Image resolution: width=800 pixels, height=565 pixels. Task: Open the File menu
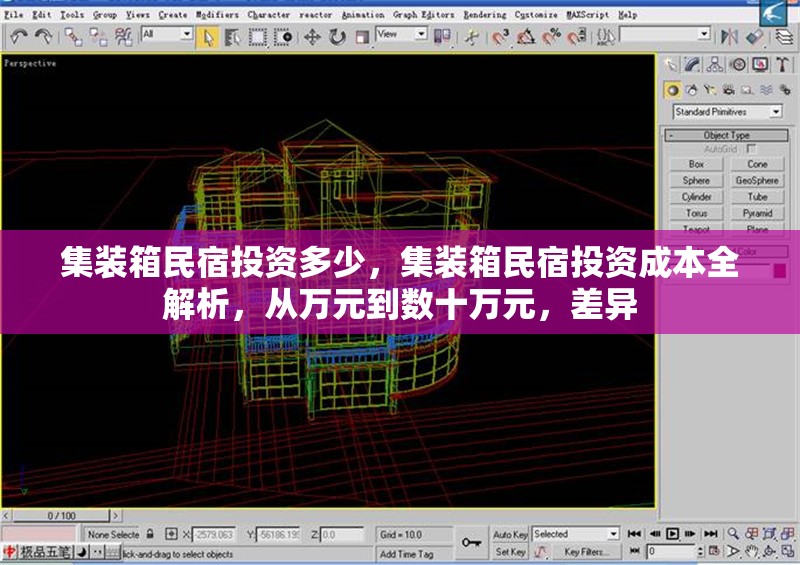pyautogui.click(x=14, y=15)
